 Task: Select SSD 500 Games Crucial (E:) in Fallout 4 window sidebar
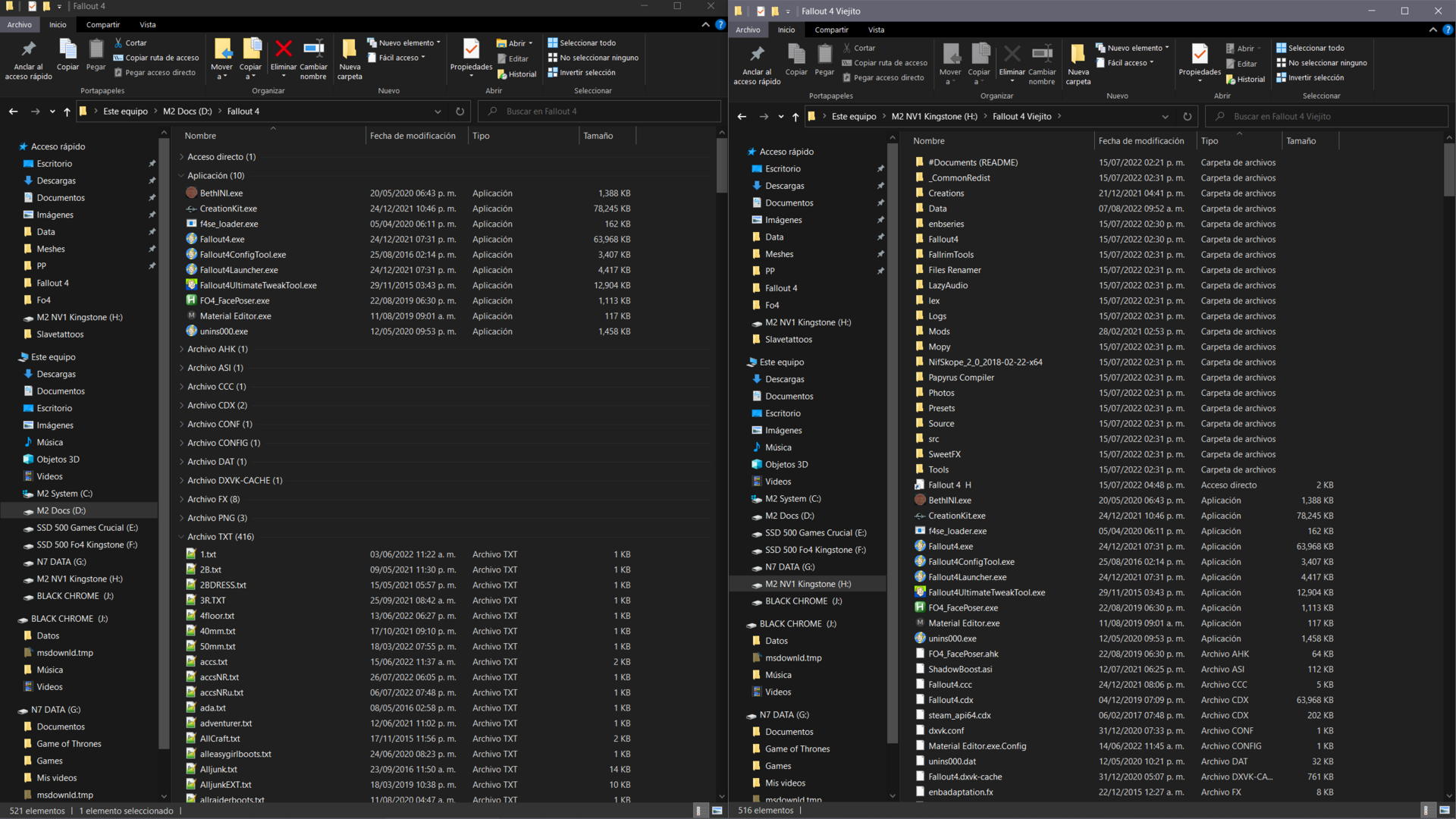pyautogui.click(x=87, y=528)
